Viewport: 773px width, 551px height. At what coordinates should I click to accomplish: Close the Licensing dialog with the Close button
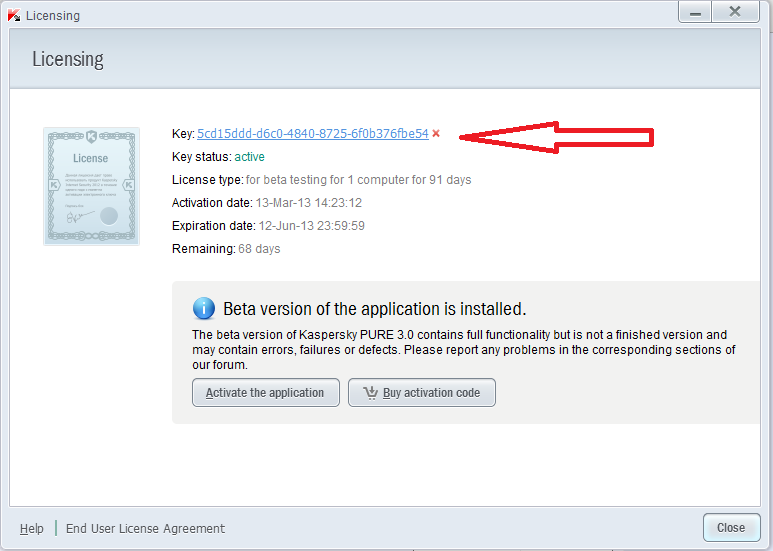tap(731, 528)
